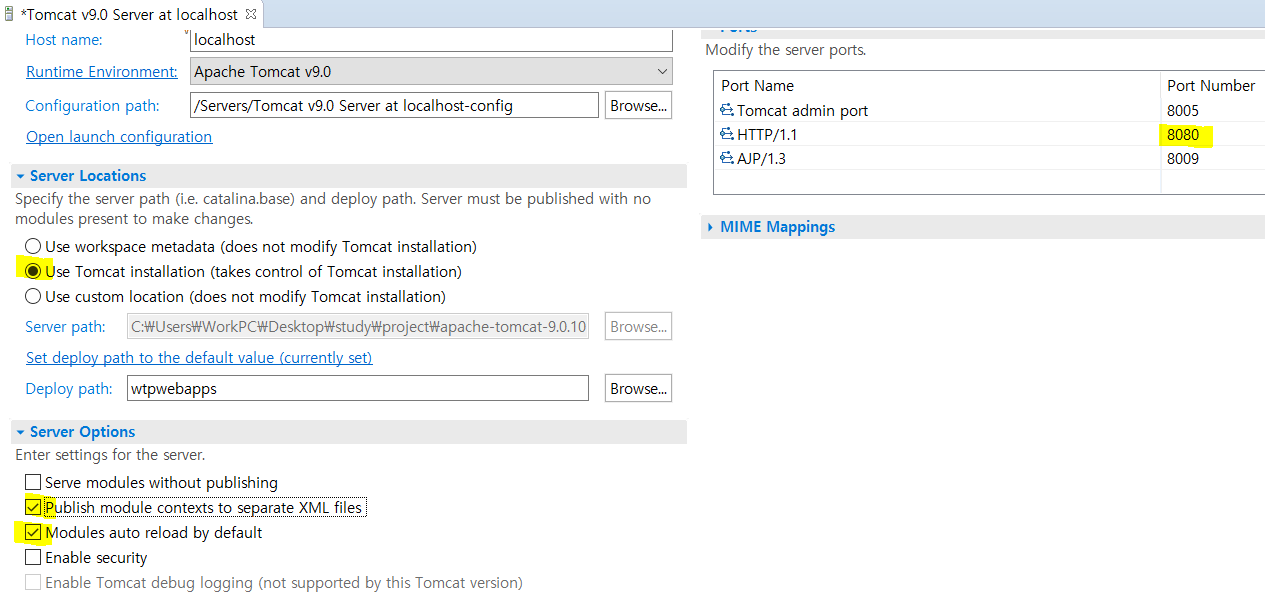Click the Server Options section title
The image size is (1265, 594).
pos(82,432)
